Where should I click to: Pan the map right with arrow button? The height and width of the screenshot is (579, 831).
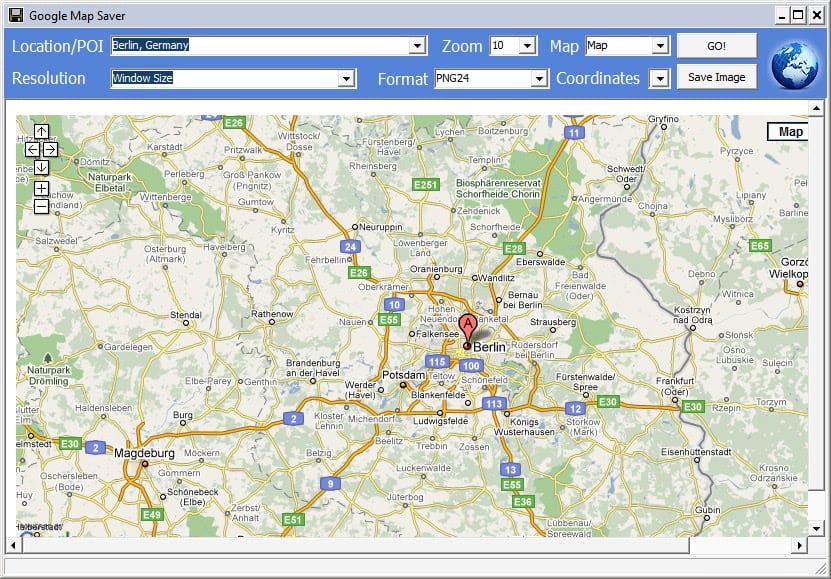pos(50,149)
